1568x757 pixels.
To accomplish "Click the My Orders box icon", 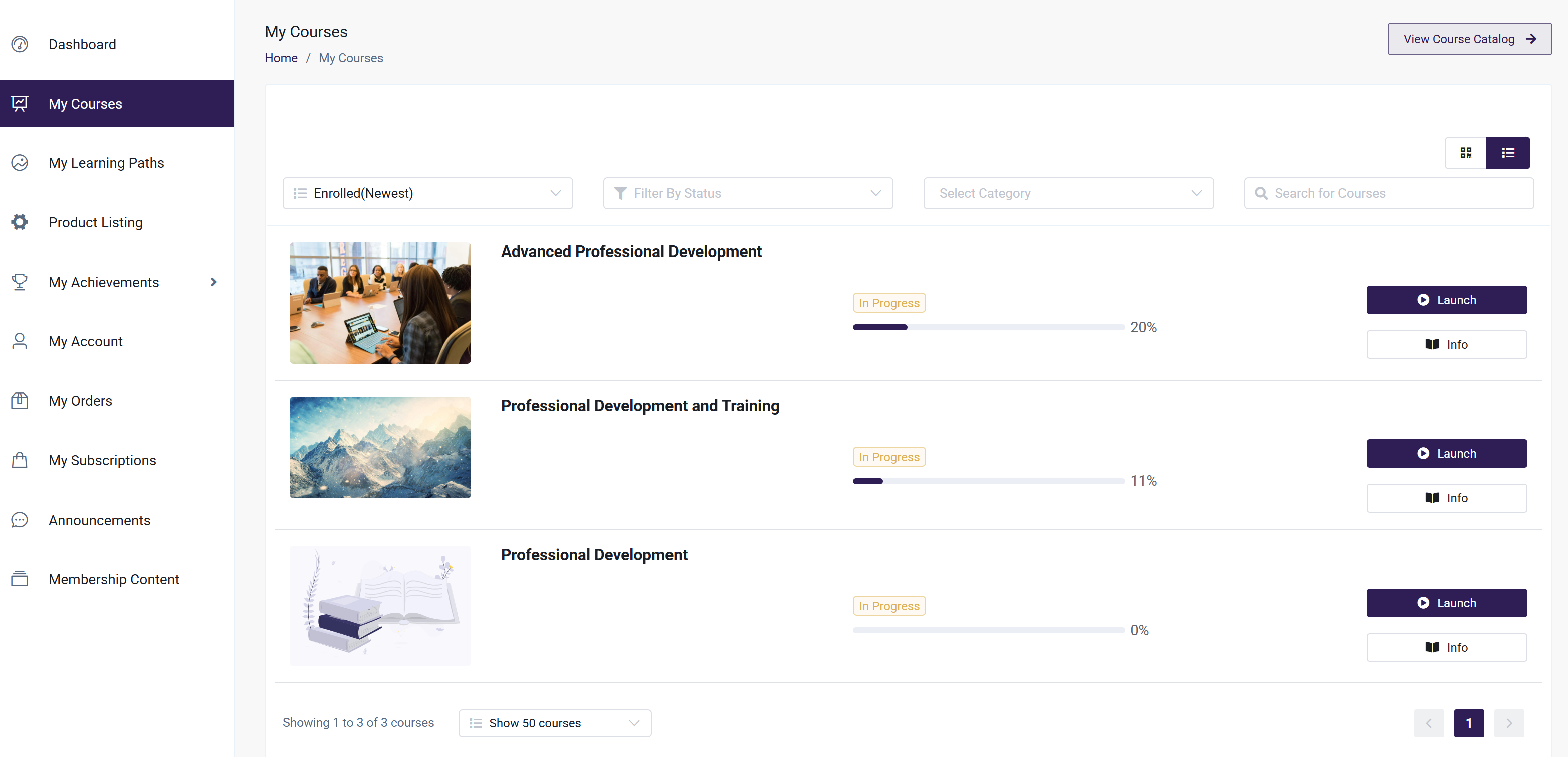I will (20, 400).
